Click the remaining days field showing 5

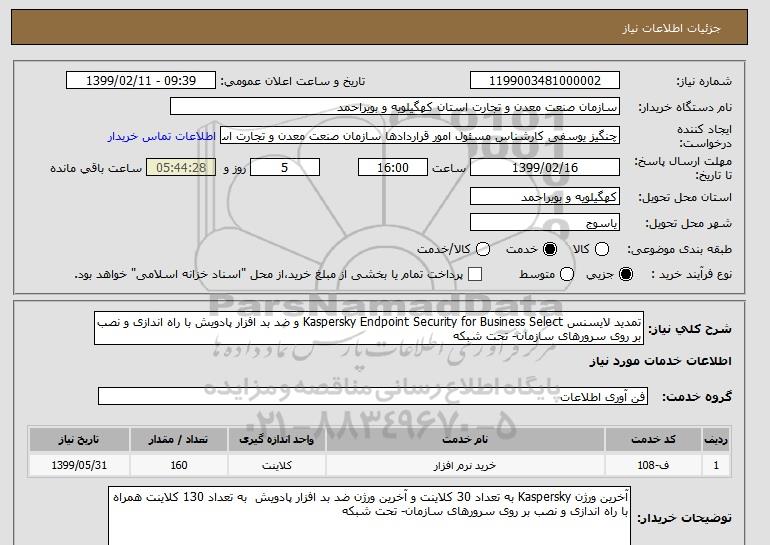[285, 167]
